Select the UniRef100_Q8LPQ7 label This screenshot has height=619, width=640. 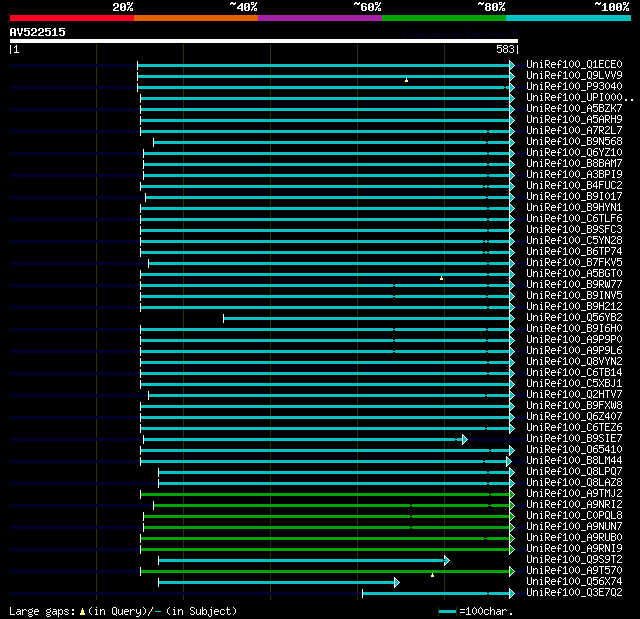pyautogui.click(x=574, y=472)
